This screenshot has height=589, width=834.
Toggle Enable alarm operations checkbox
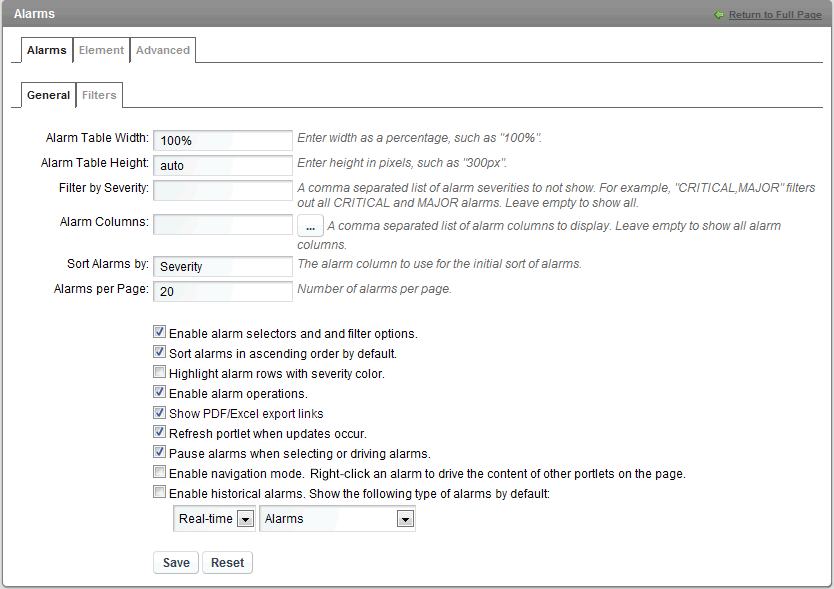point(160,392)
